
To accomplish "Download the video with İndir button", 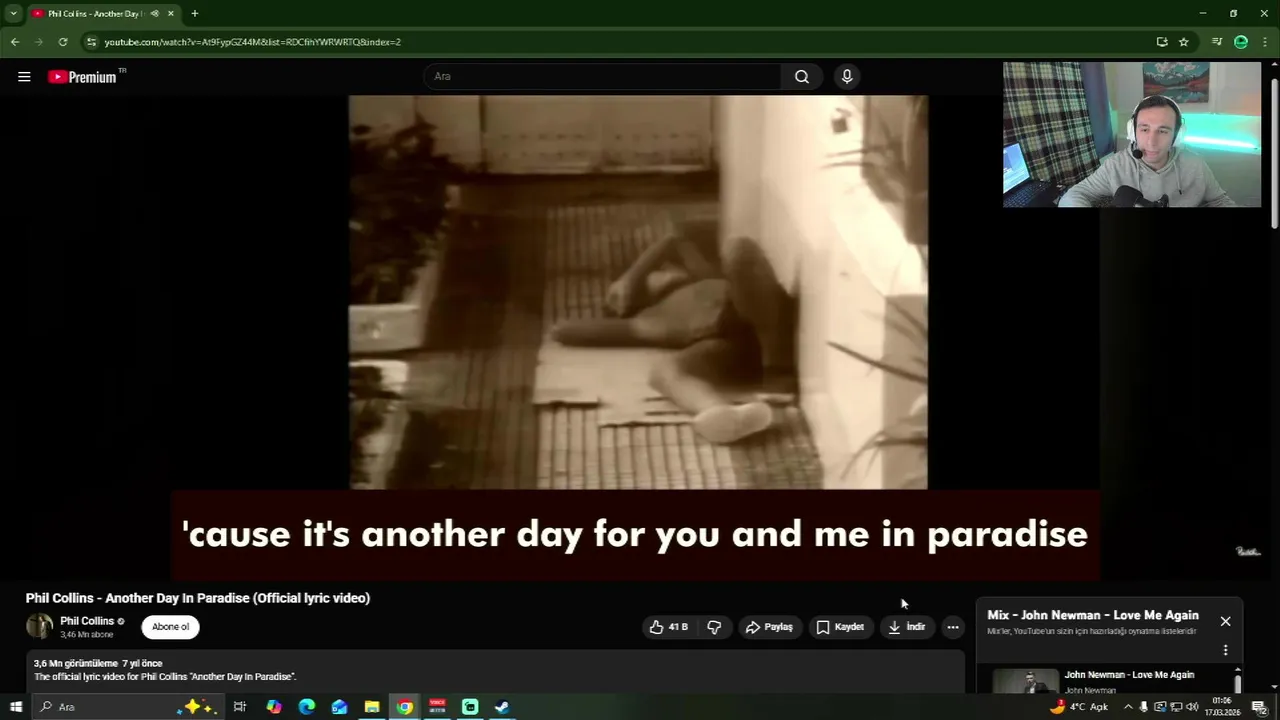I will point(907,627).
